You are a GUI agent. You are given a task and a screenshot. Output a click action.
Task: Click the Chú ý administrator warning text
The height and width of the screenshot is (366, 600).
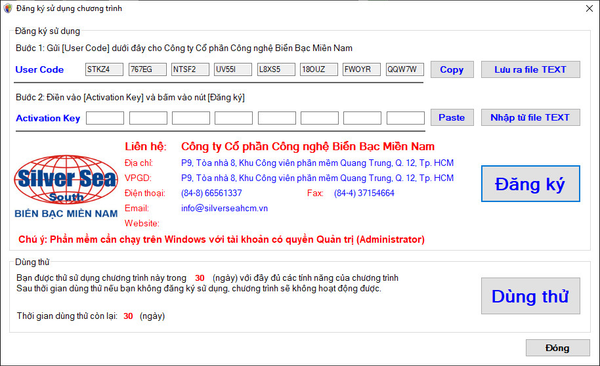coord(222,240)
